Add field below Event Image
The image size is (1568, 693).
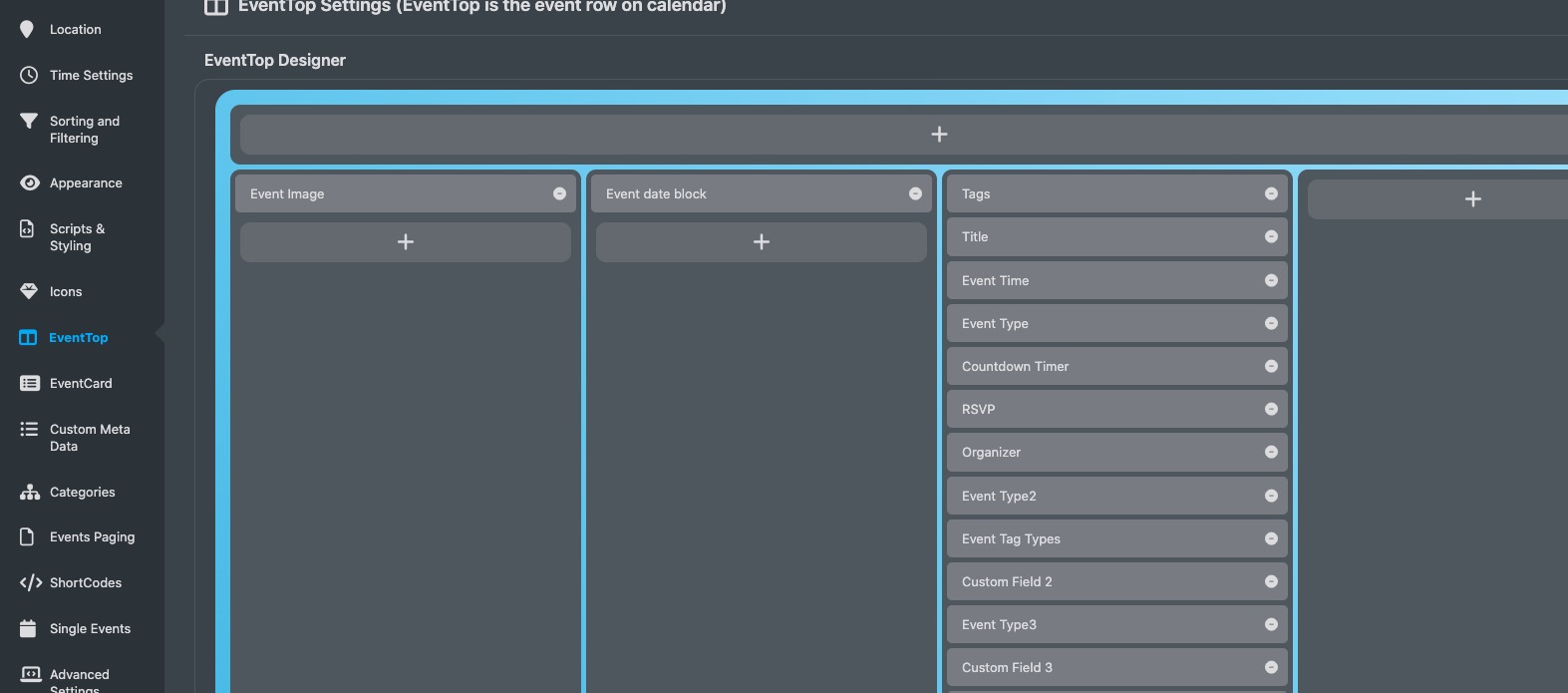point(406,242)
